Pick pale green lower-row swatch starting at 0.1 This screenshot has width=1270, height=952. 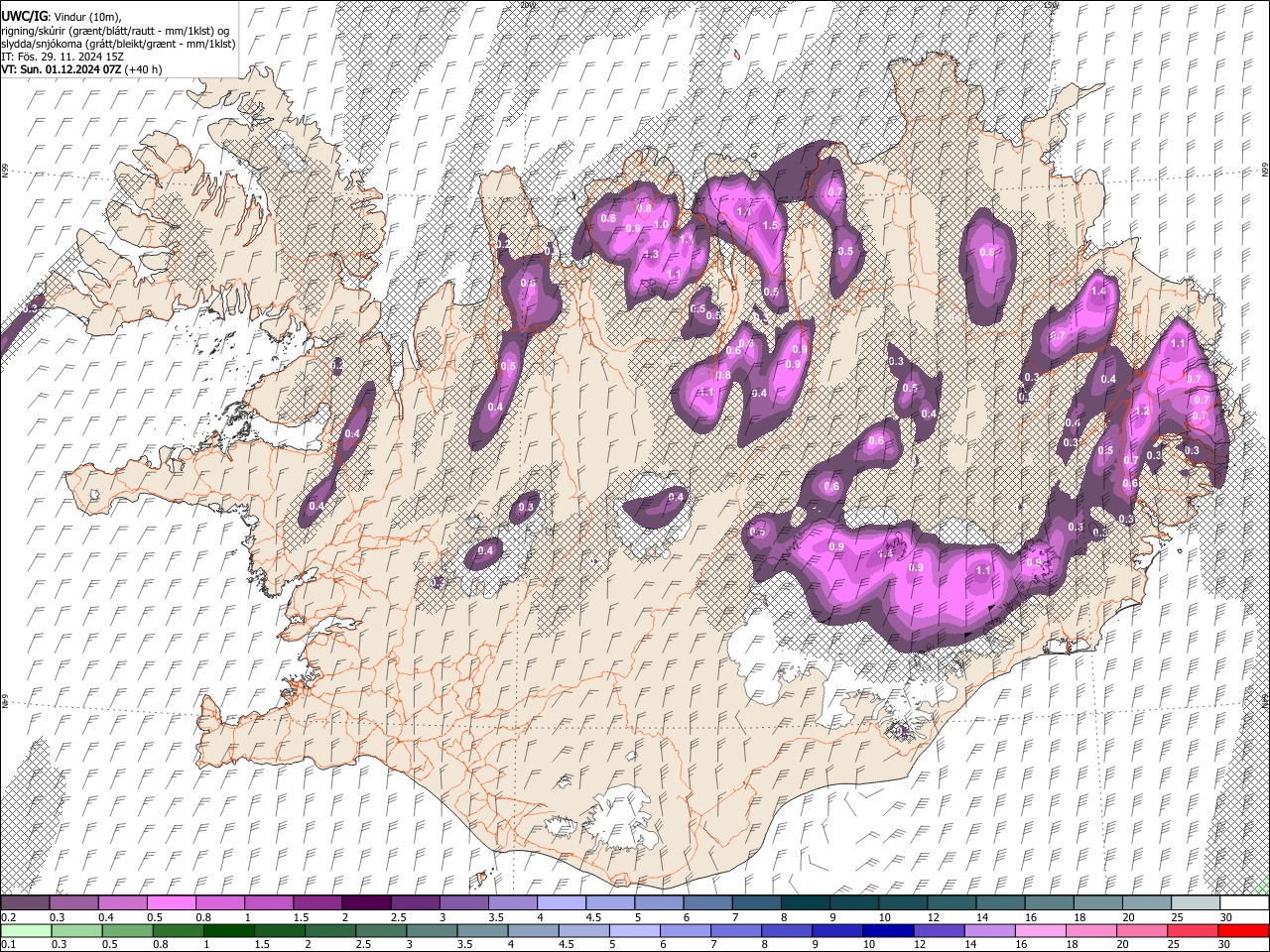click(x=26, y=930)
